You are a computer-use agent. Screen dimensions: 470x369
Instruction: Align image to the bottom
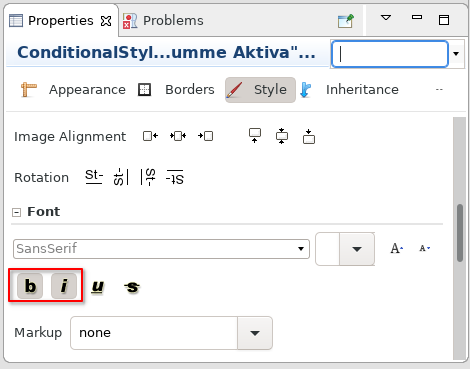(309, 136)
